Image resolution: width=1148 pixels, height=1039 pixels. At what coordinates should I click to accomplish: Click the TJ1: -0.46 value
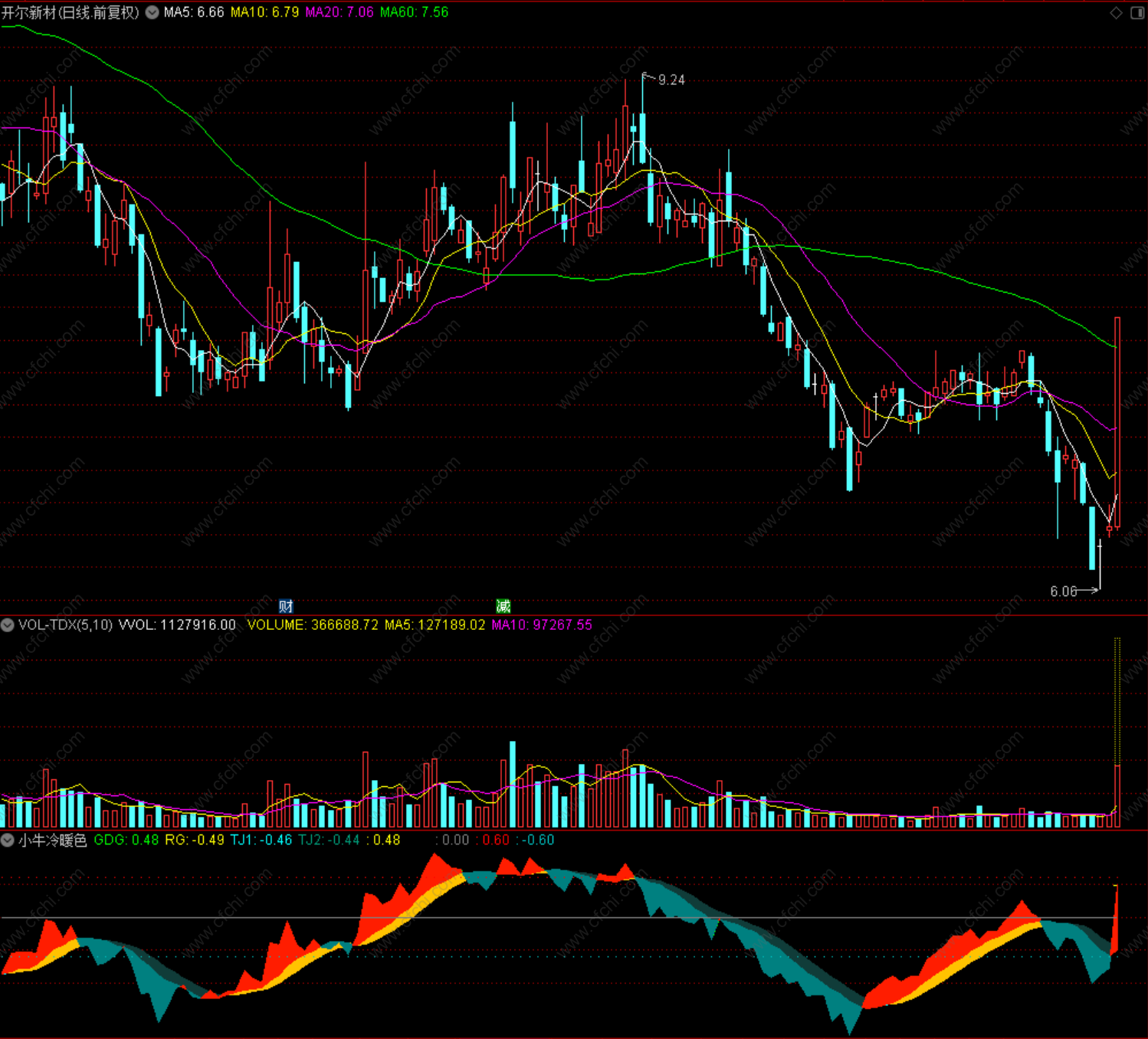click(x=261, y=840)
